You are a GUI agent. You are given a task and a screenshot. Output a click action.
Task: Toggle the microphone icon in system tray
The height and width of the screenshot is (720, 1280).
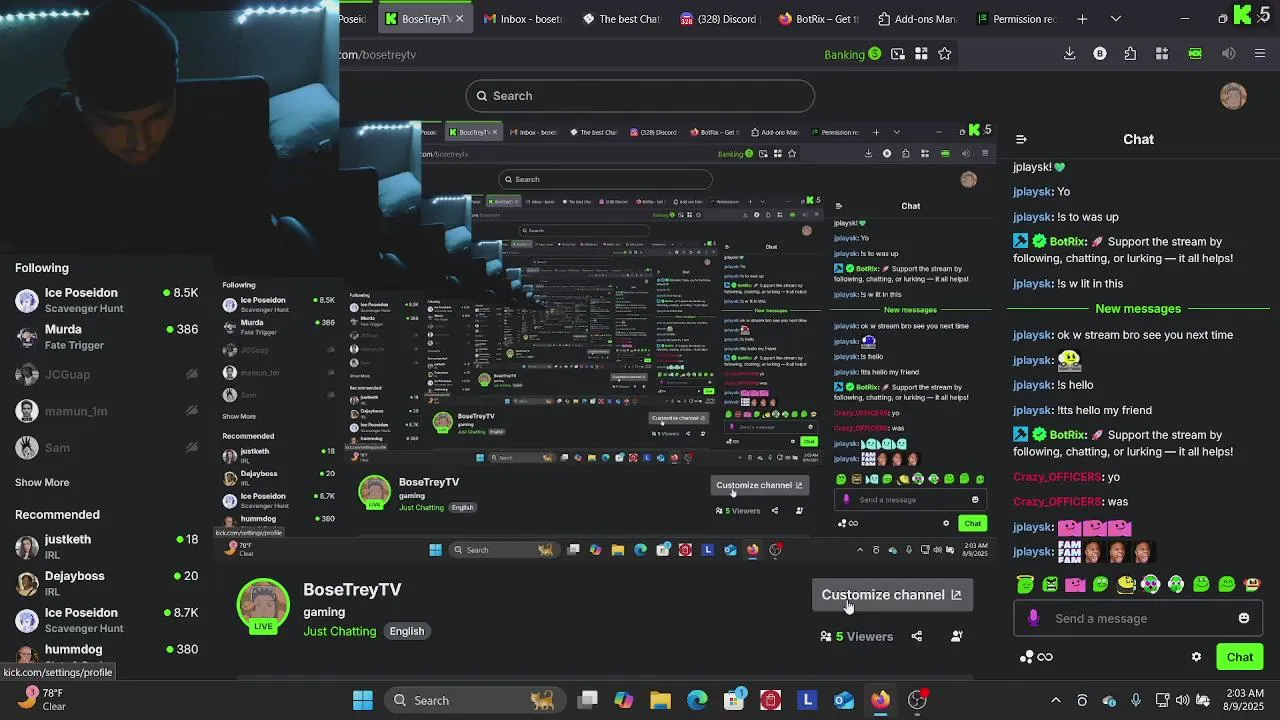click(x=1135, y=700)
